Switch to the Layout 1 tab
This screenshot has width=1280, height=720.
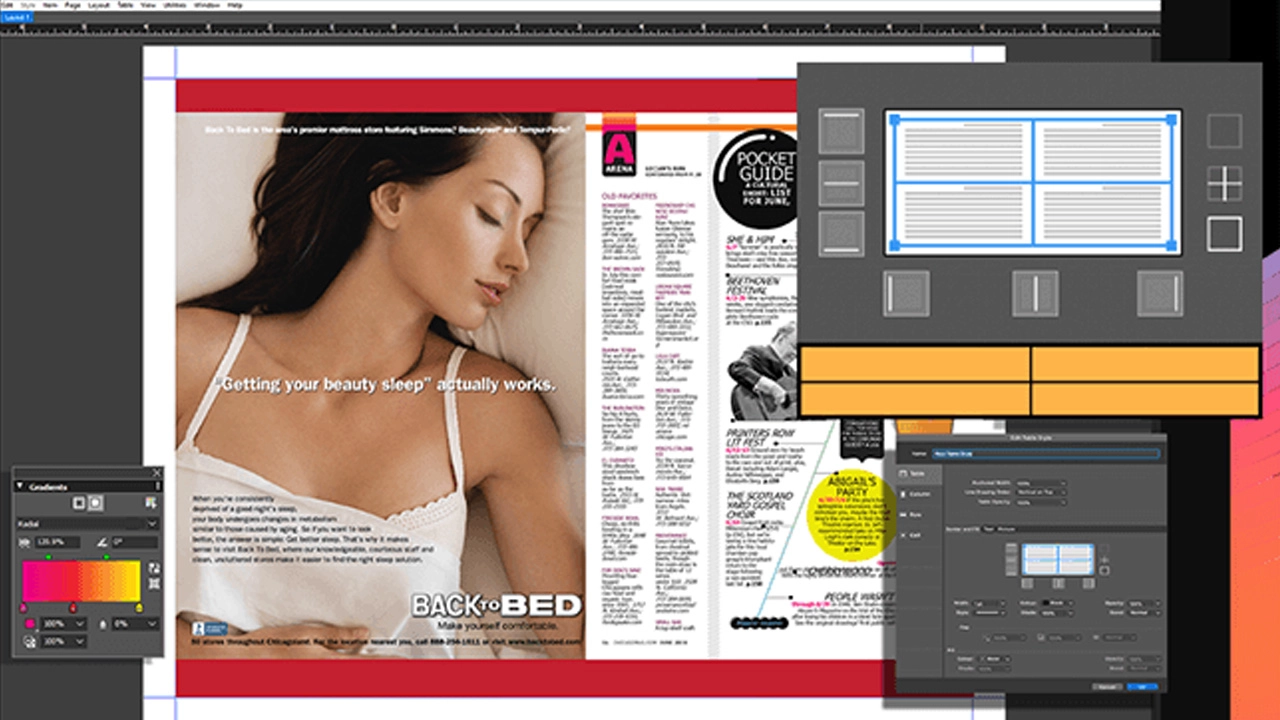pos(17,18)
